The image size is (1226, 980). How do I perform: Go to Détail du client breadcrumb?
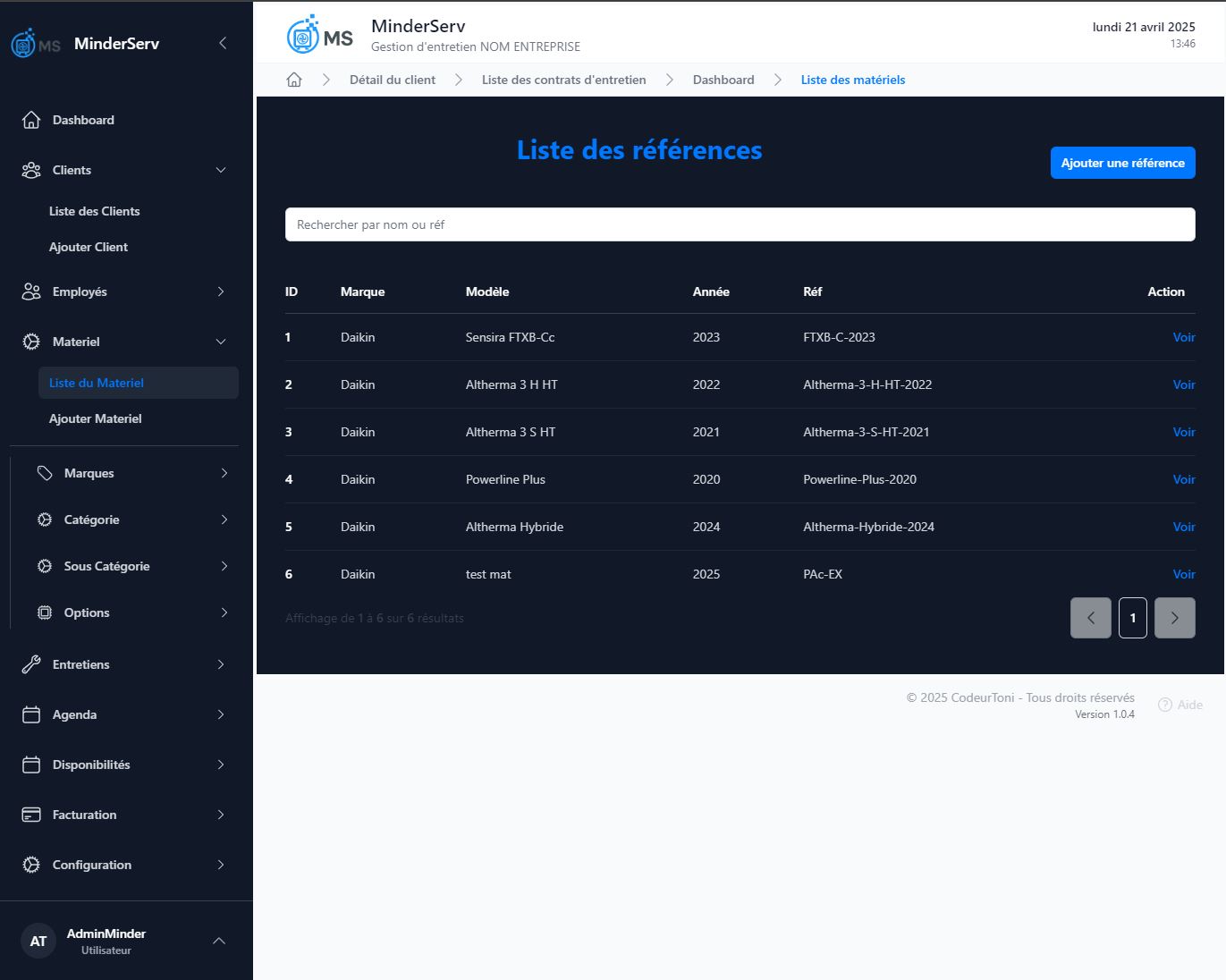393,80
